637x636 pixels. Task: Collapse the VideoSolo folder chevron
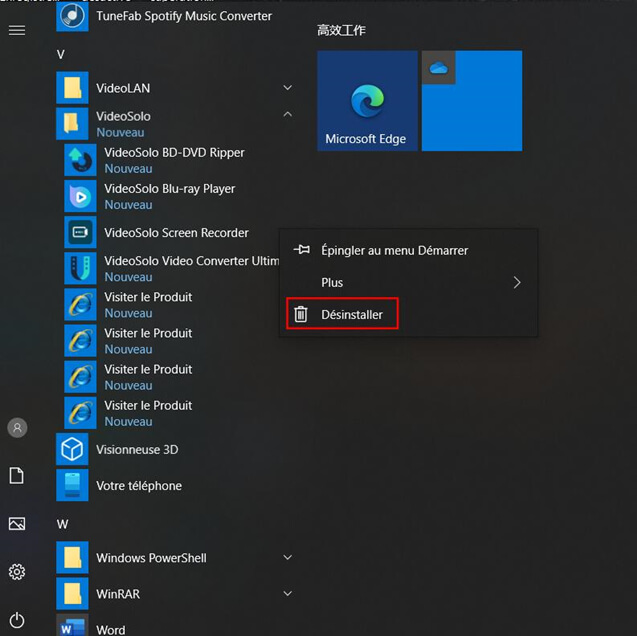(288, 115)
